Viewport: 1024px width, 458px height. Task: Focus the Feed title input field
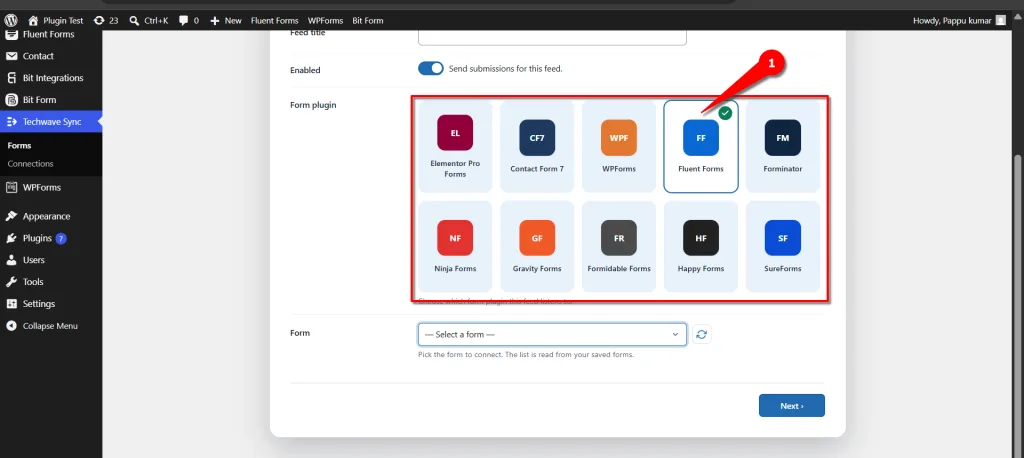pyautogui.click(x=552, y=37)
